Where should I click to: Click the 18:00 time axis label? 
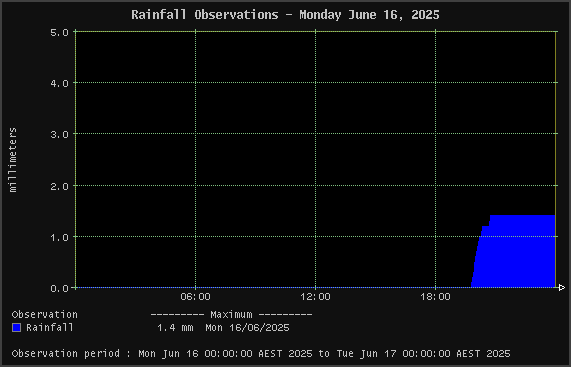tap(436, 297)
